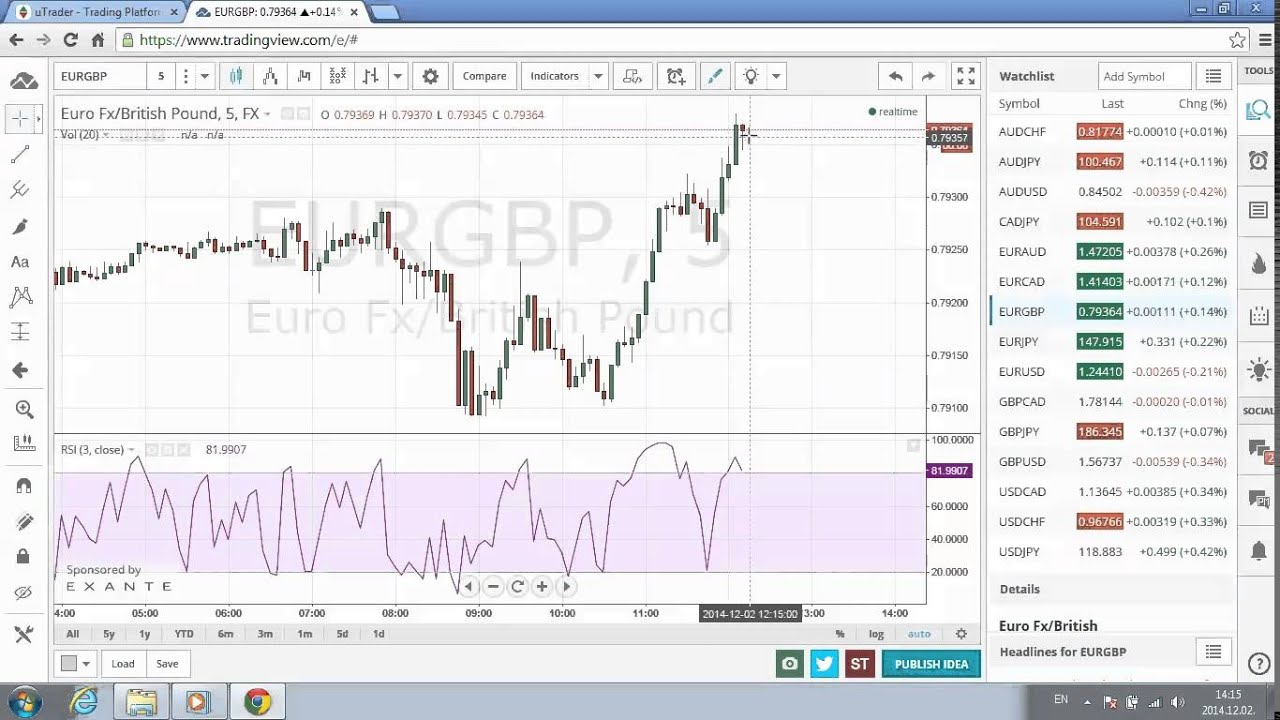Toggle percent scale on price axis
The height and width of the screenshot is (720, 1280).
click(x=840, y=634)
